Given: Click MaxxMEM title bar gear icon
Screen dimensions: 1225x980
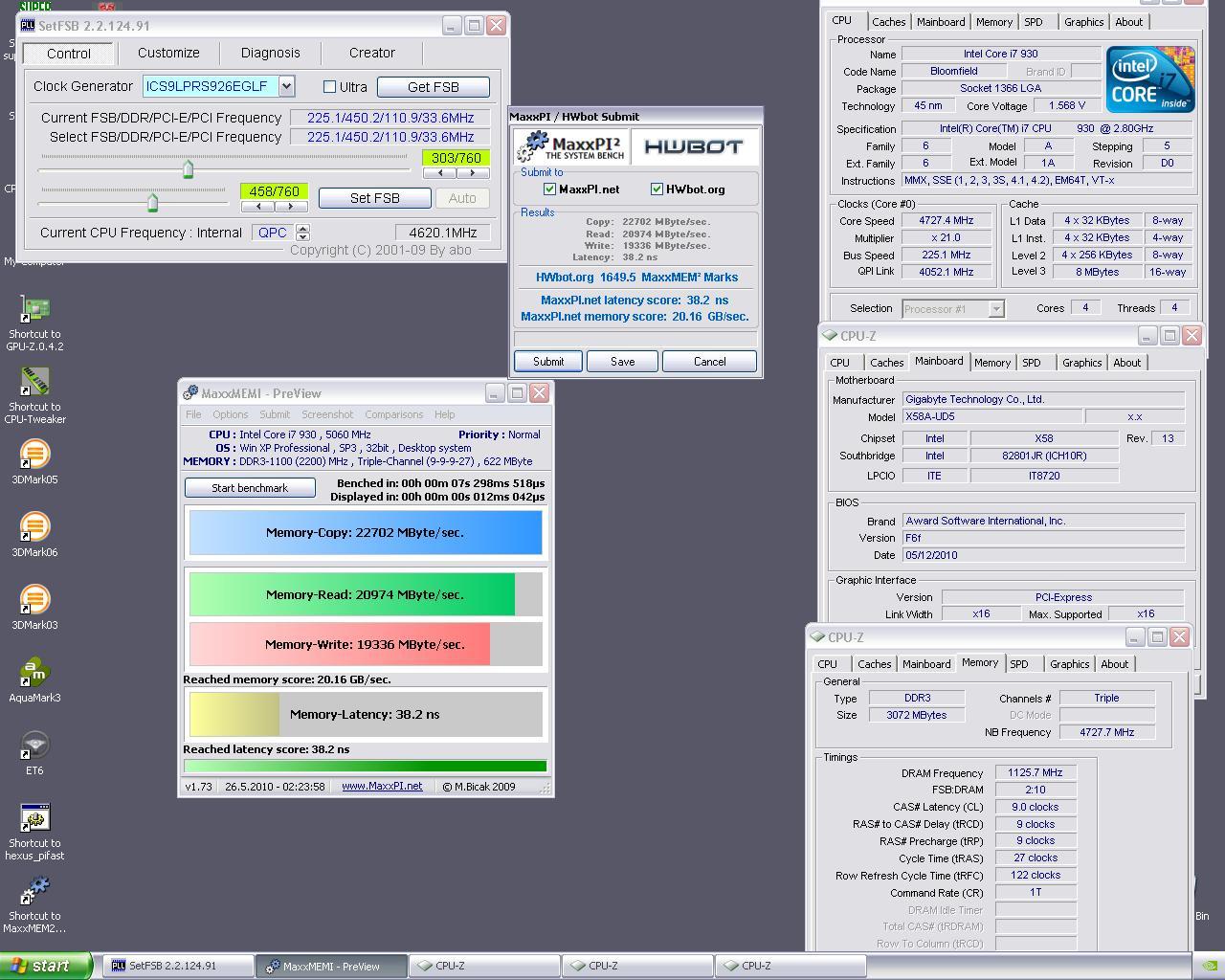Looking at the screenshot, I should (x=189, y=393).
